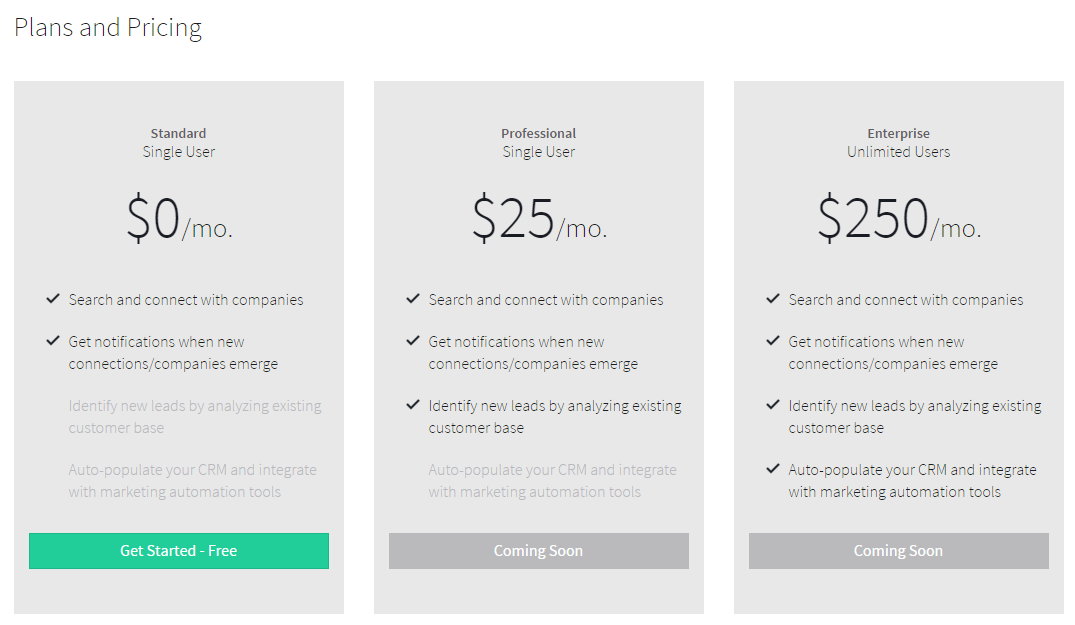
Task: Click checkmark beside Standard's Get notifications item
Action: 53,341
